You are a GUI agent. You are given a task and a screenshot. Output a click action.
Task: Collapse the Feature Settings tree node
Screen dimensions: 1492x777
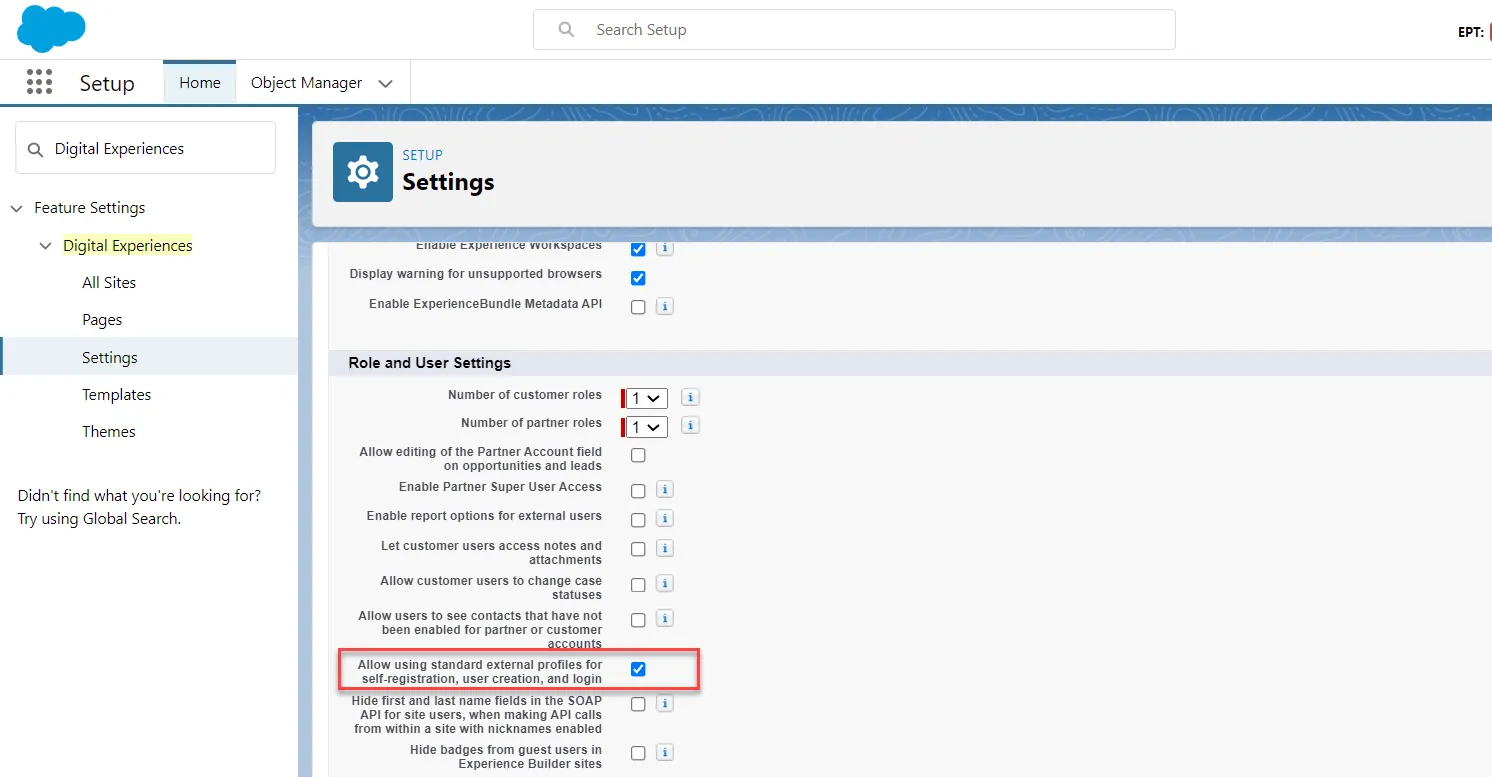tap(16, 208)
